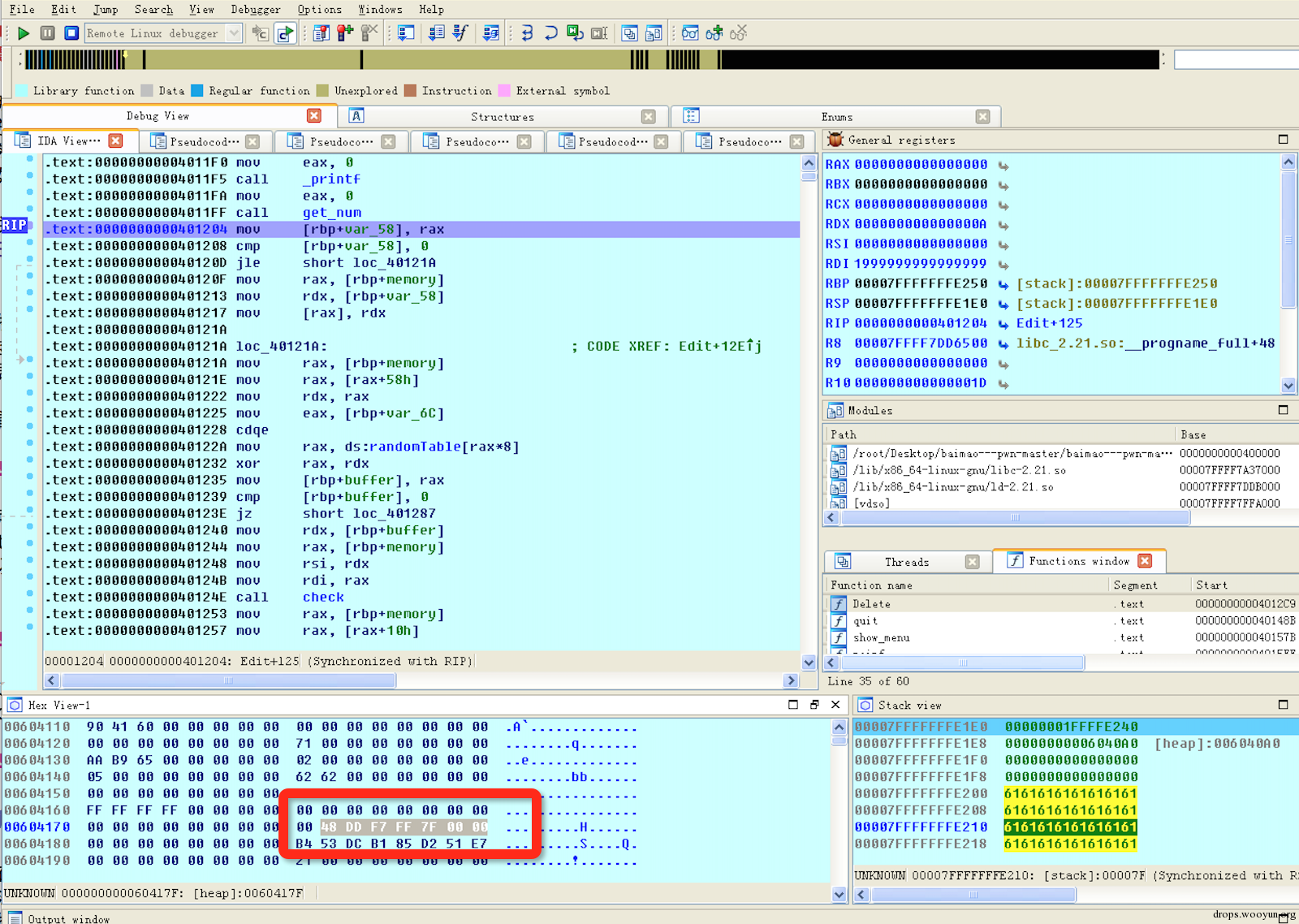This screenshot has height=924, width=1299.
Task: Click the Regular function blue color swatch
Action: pos(196,91)
